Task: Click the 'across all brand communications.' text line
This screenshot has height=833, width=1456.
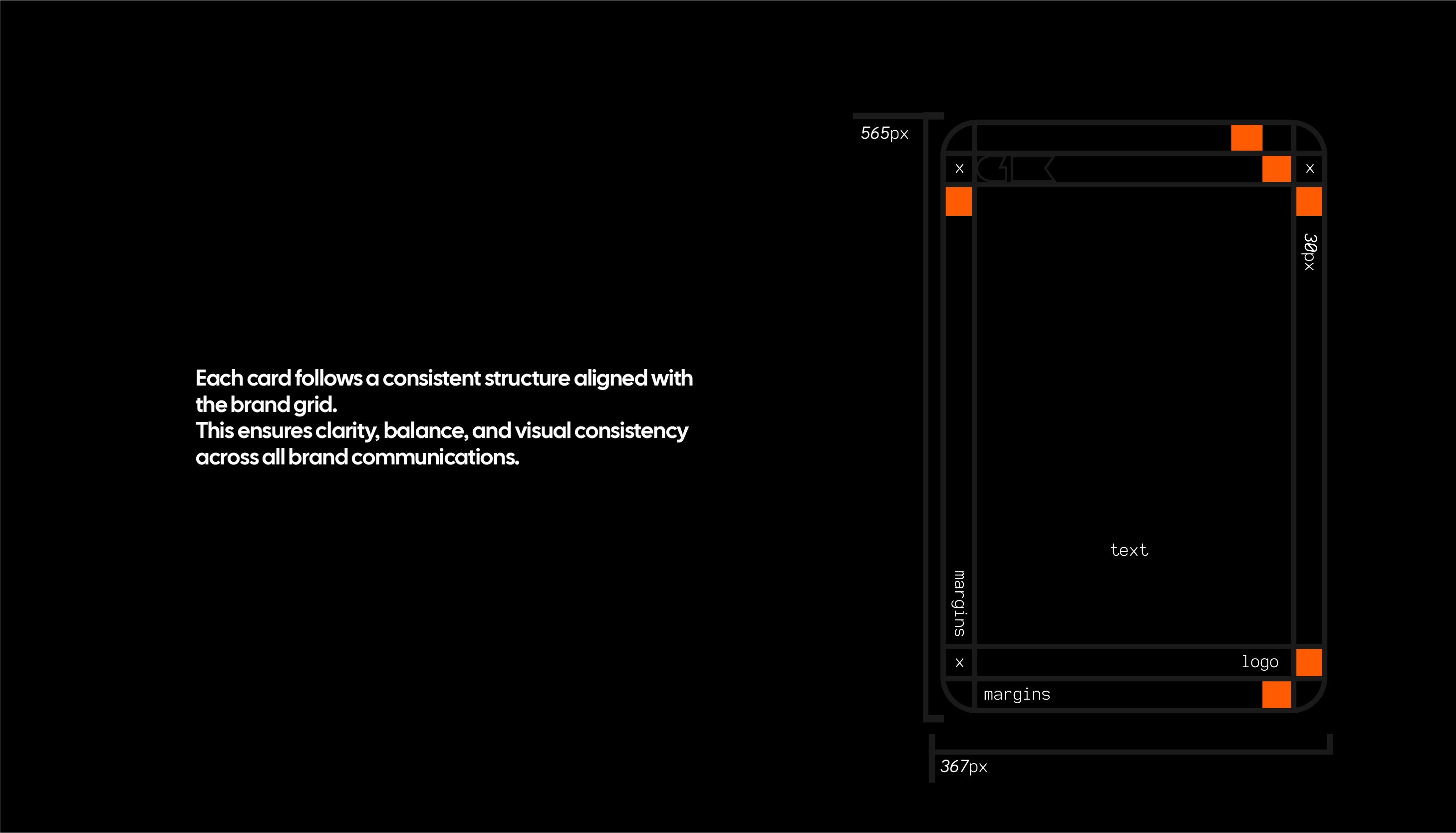Action: point(357,457)
